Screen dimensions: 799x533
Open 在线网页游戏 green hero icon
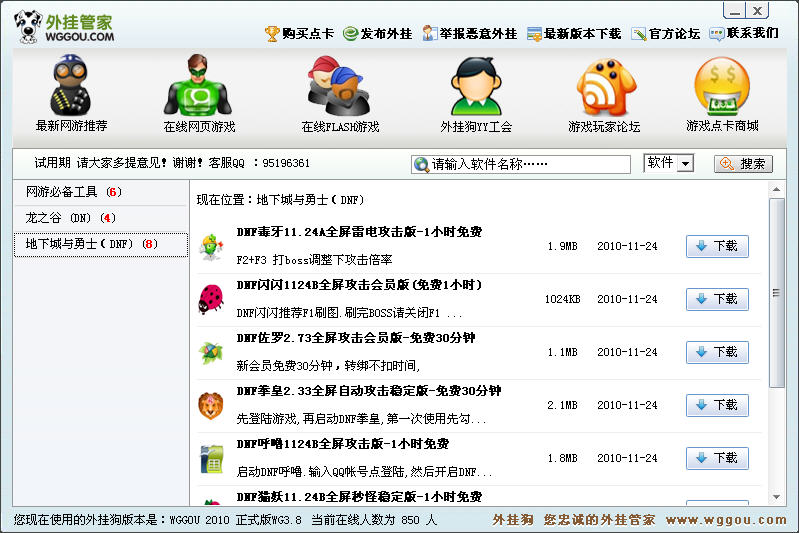pyautogui.click(x=198, y=85)
